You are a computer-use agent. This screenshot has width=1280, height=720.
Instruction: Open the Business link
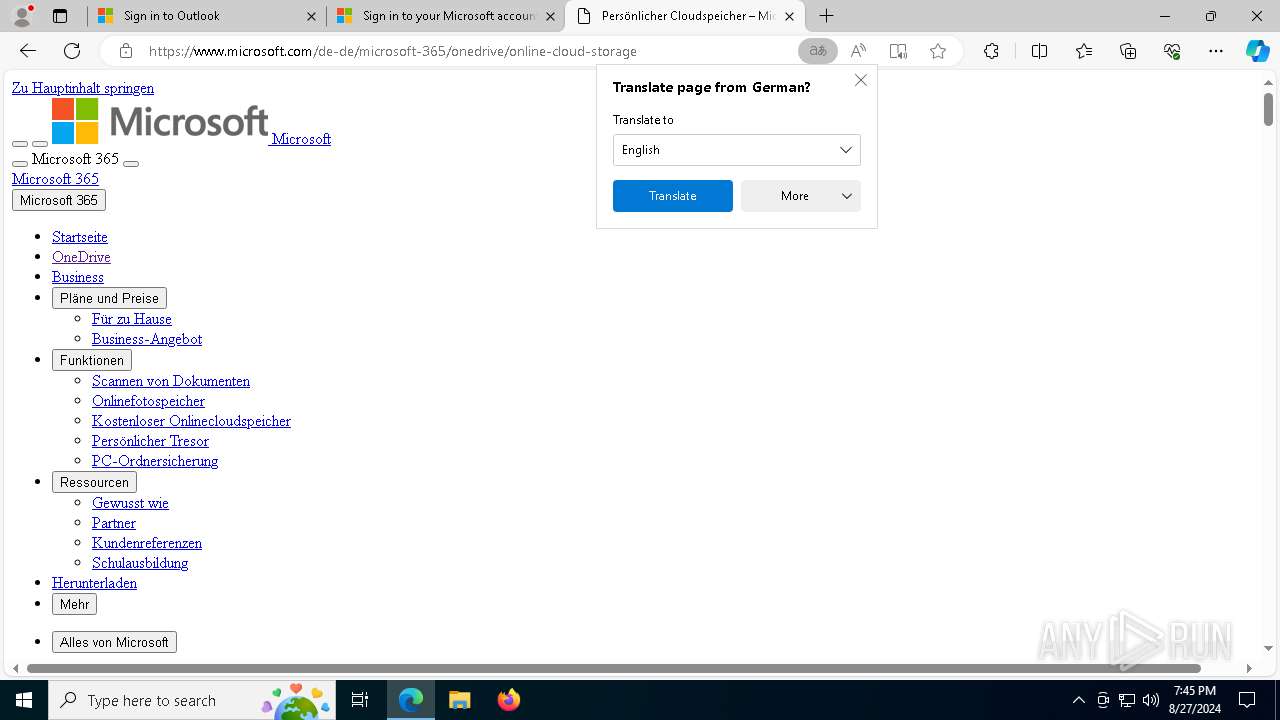(x=78, y=277)
